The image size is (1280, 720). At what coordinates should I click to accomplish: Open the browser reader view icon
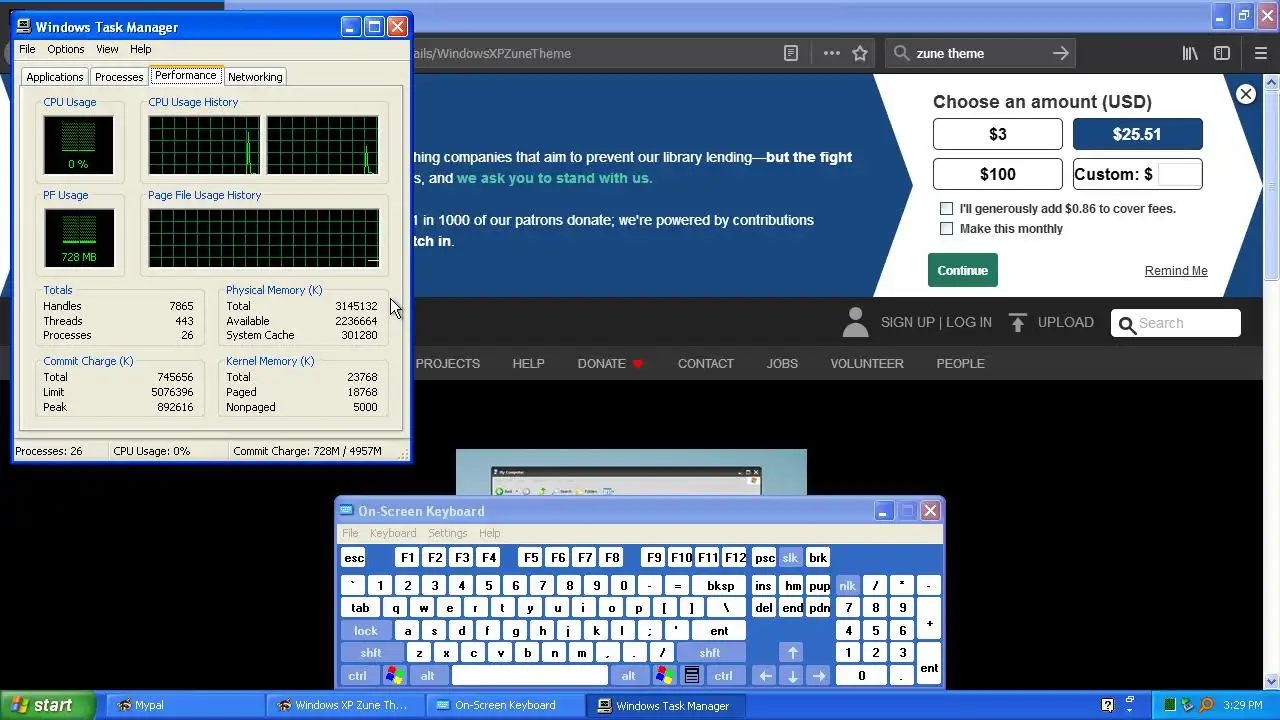click(791, 53)
